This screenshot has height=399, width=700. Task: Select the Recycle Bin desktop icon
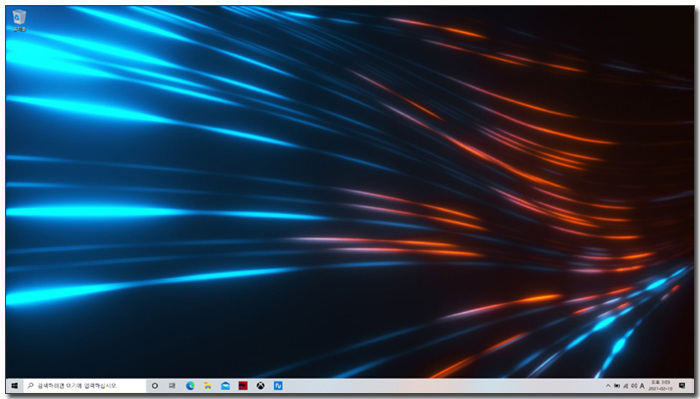point(19,21)
